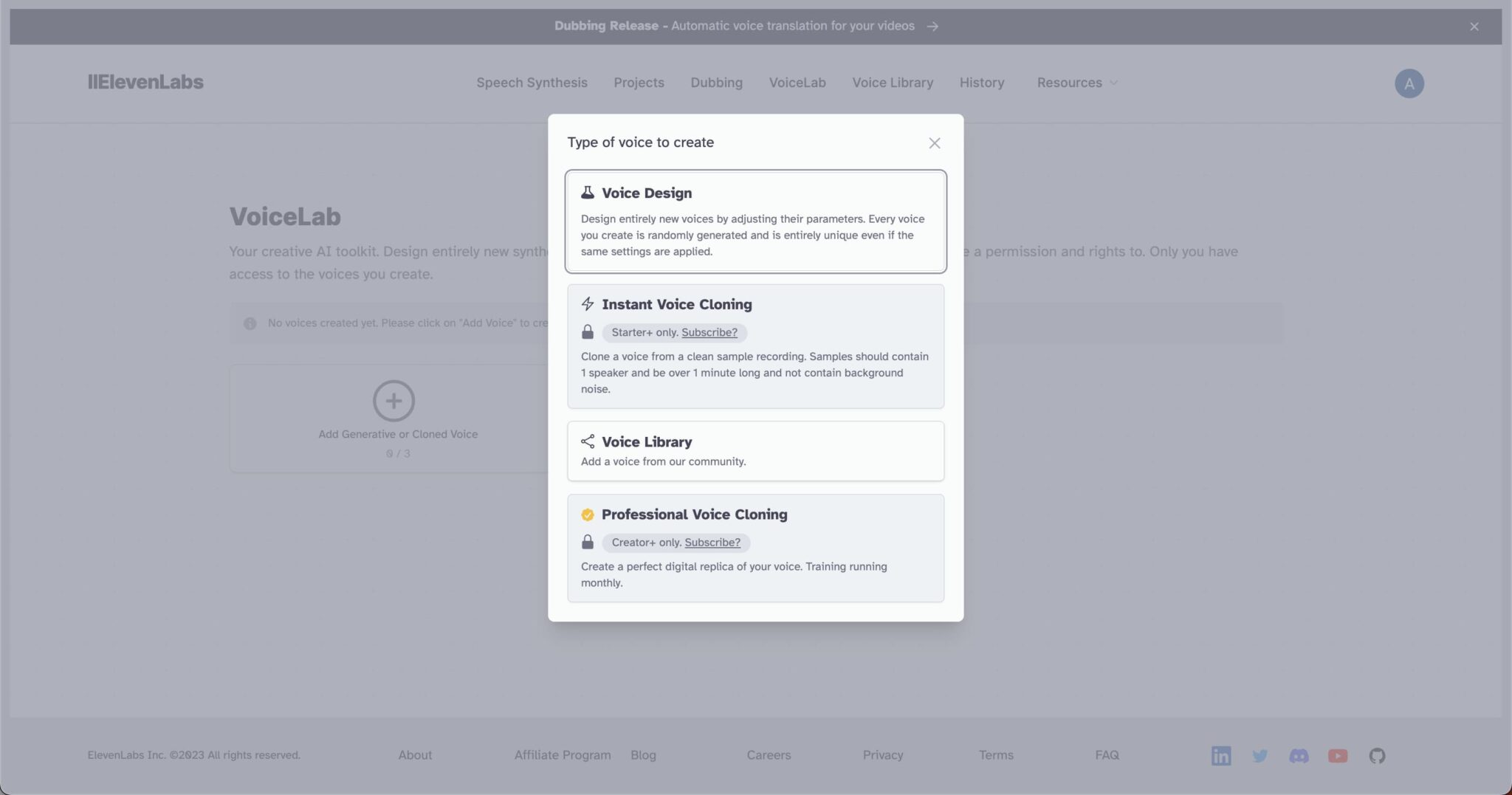Close the 'Type of voice to create' dialog
The width and height of the screenshot is (1512, 795).
coord(934,143)
